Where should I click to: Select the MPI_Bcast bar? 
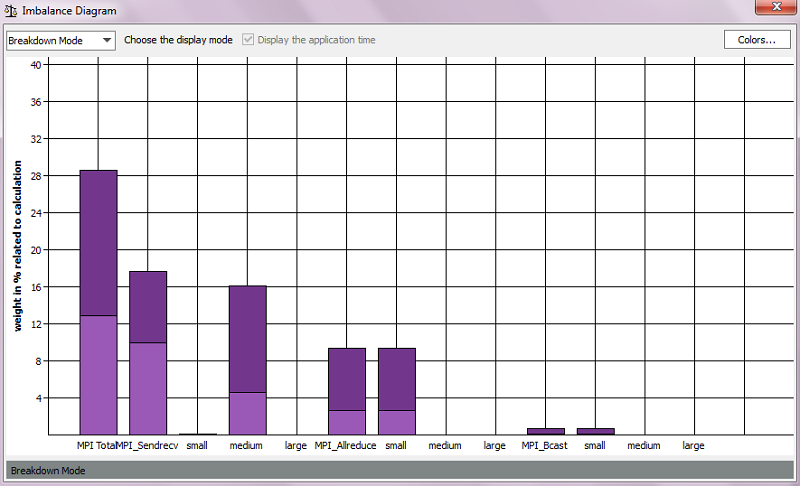[x=546, y=431]
